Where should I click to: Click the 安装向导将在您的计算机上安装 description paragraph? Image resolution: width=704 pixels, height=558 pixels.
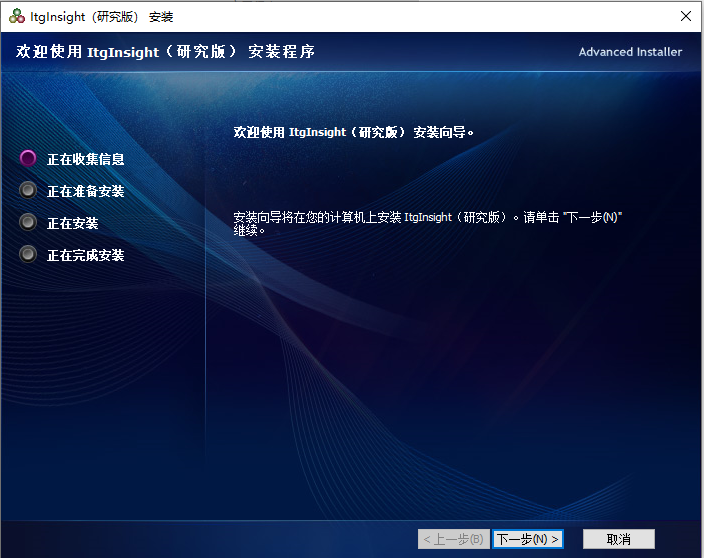coord(427,224)
